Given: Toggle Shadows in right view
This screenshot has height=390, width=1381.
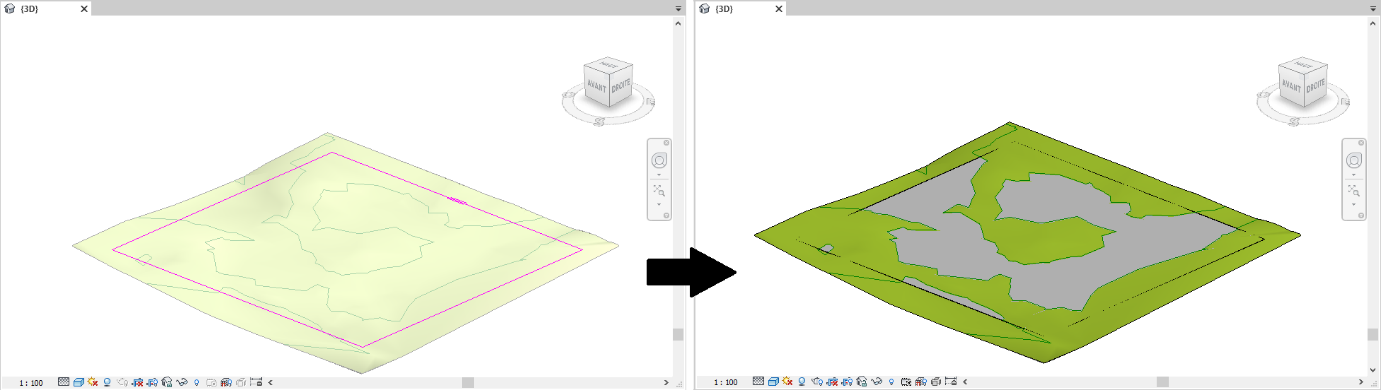Looking at the screenshot, I should (x=802, y=381).
